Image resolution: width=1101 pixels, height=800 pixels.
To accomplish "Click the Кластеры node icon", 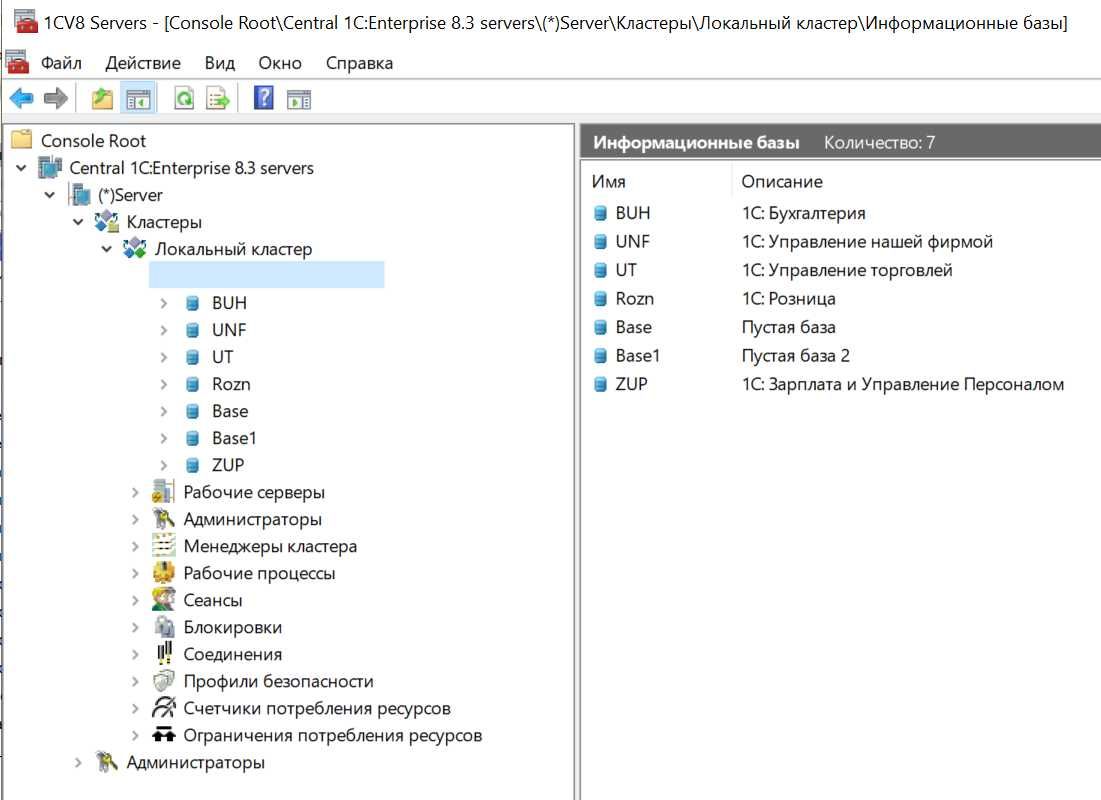I will 107,222.
